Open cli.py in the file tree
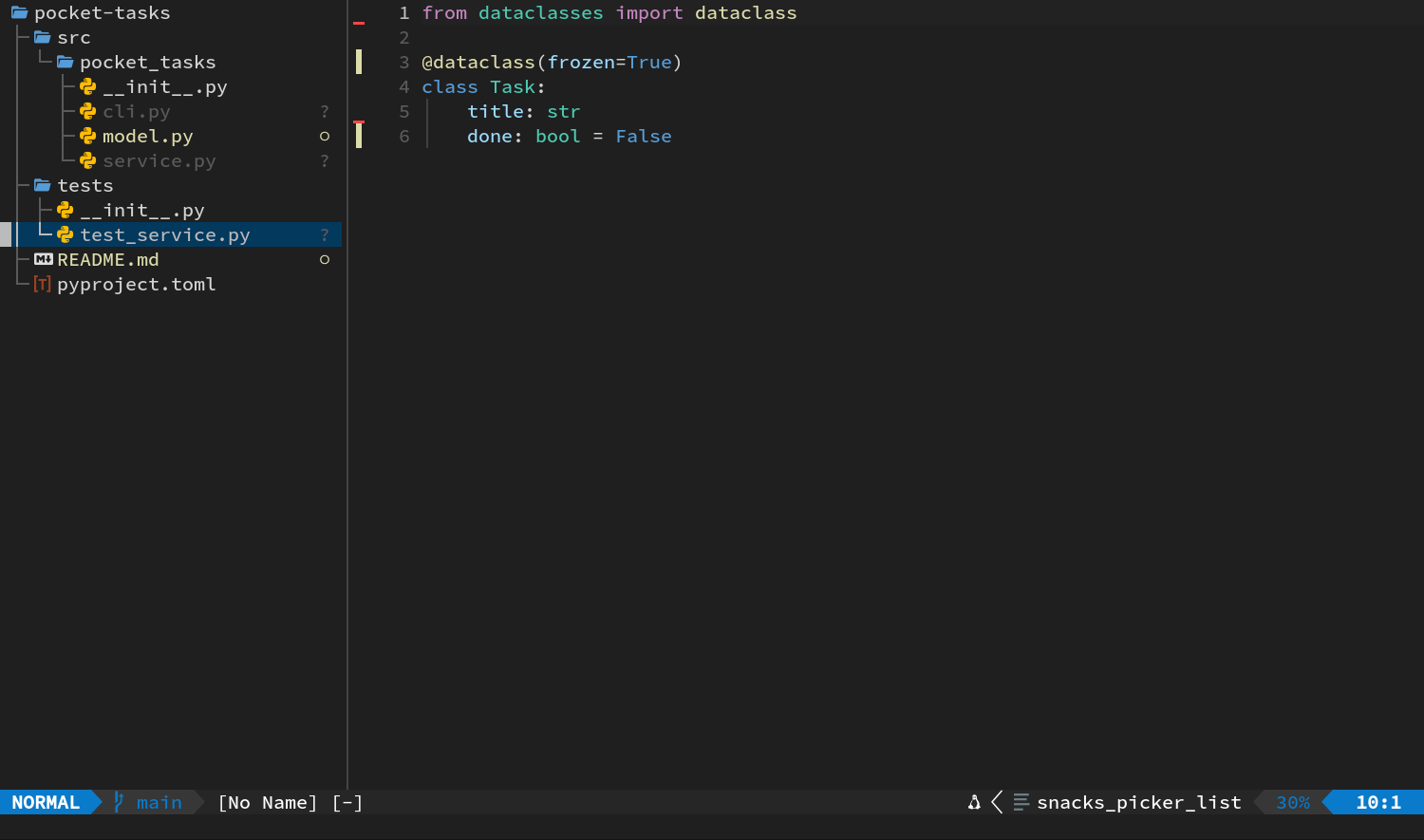Viewport: 1424px width, 840px height. 137,112
